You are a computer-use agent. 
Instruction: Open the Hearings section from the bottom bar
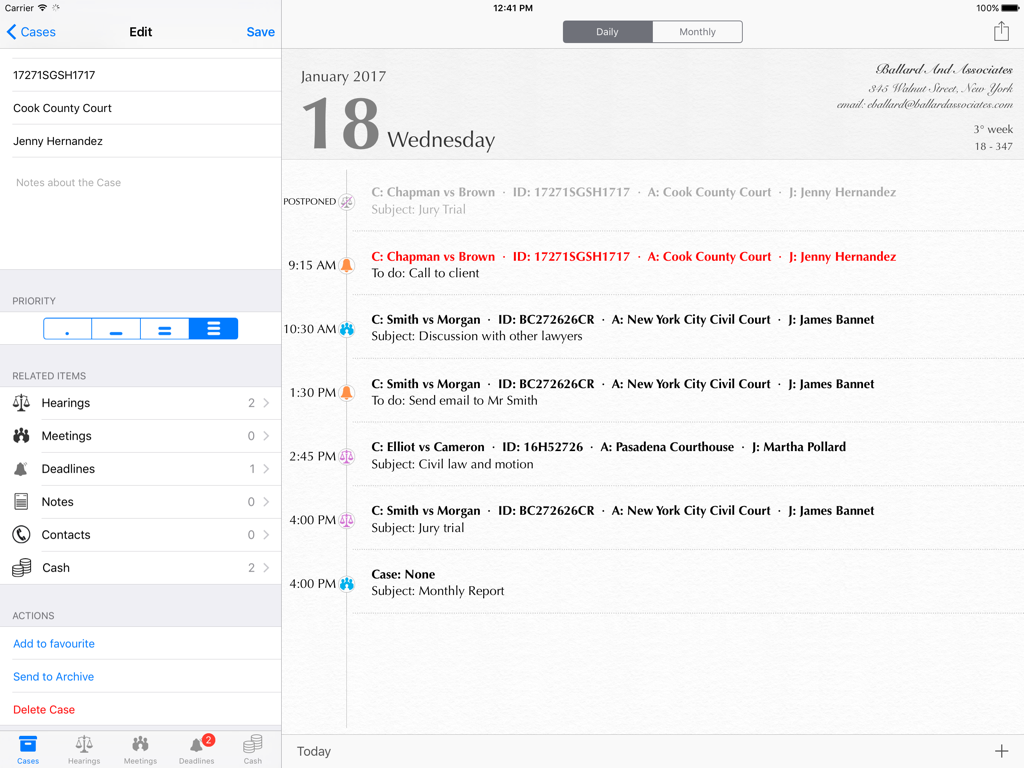[x=84, y=748]
